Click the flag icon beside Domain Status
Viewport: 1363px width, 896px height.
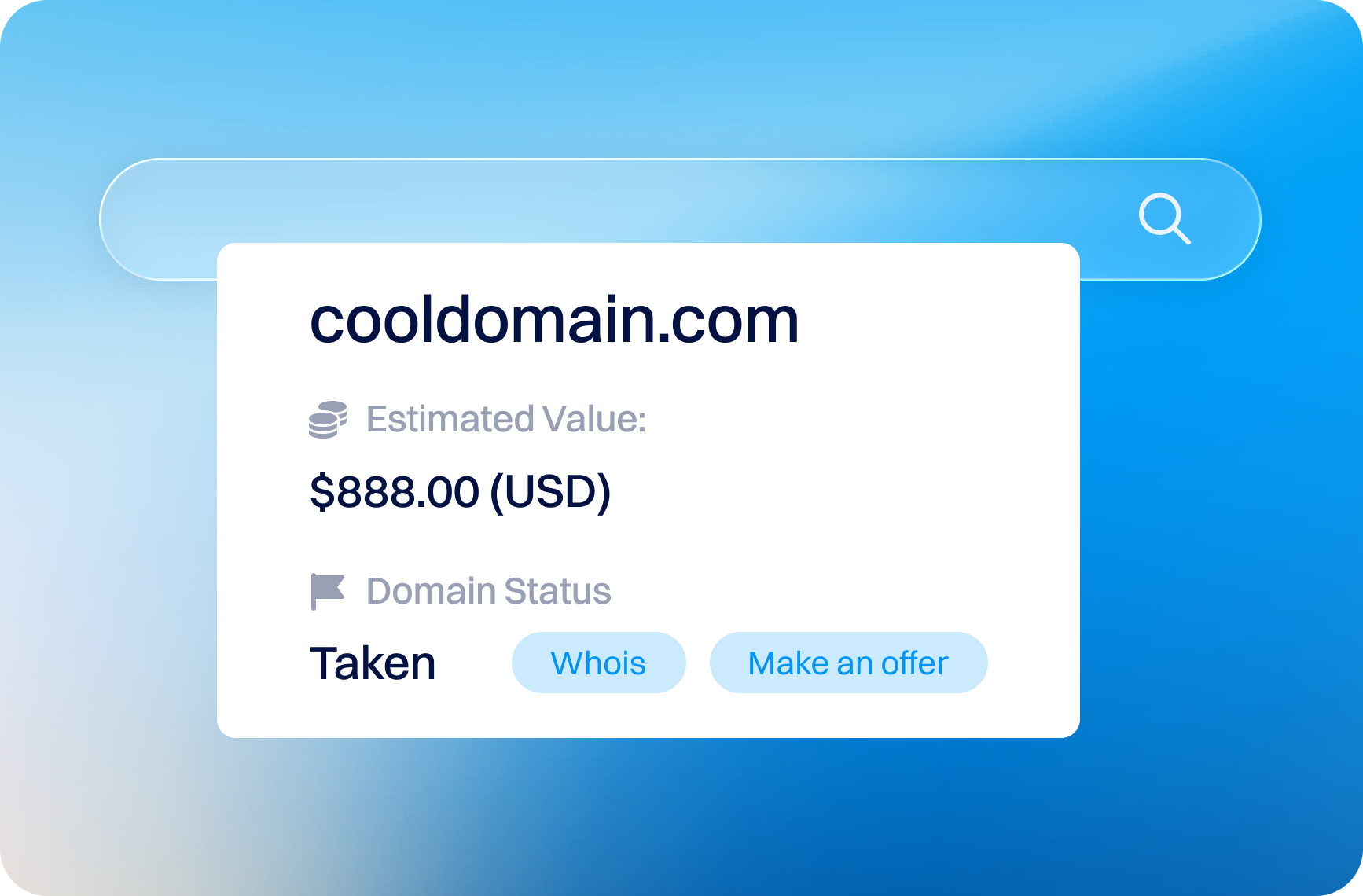pos(328,591)
